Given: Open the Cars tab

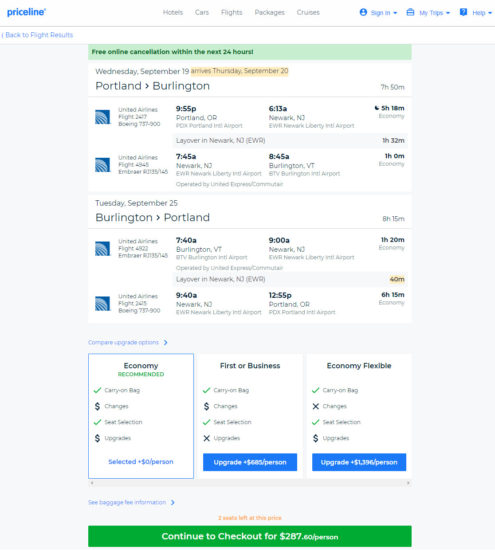Looking at the screenshot, I should [202, 12].
